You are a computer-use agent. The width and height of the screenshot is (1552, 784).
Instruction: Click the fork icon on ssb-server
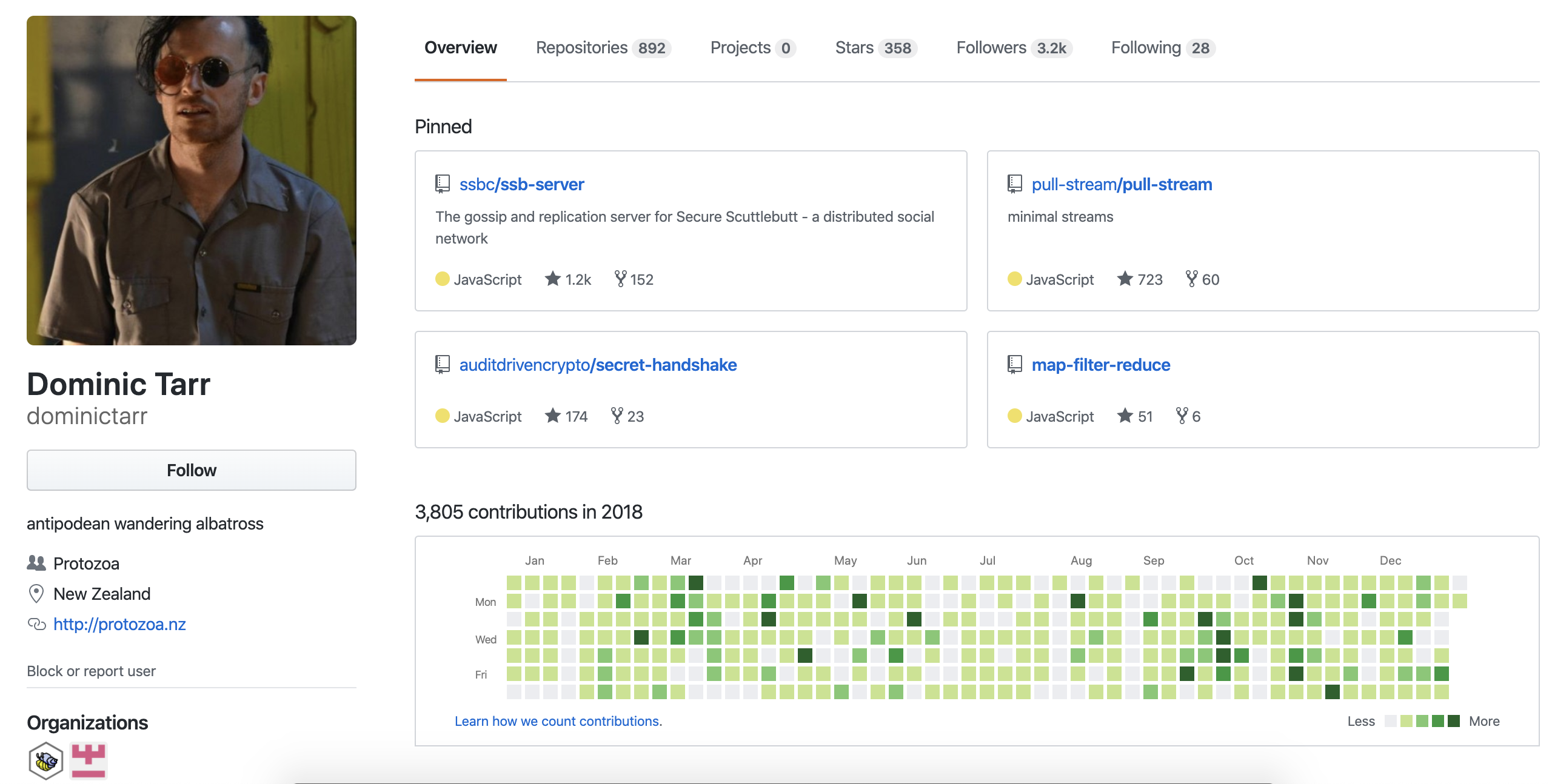coord(620,279)
